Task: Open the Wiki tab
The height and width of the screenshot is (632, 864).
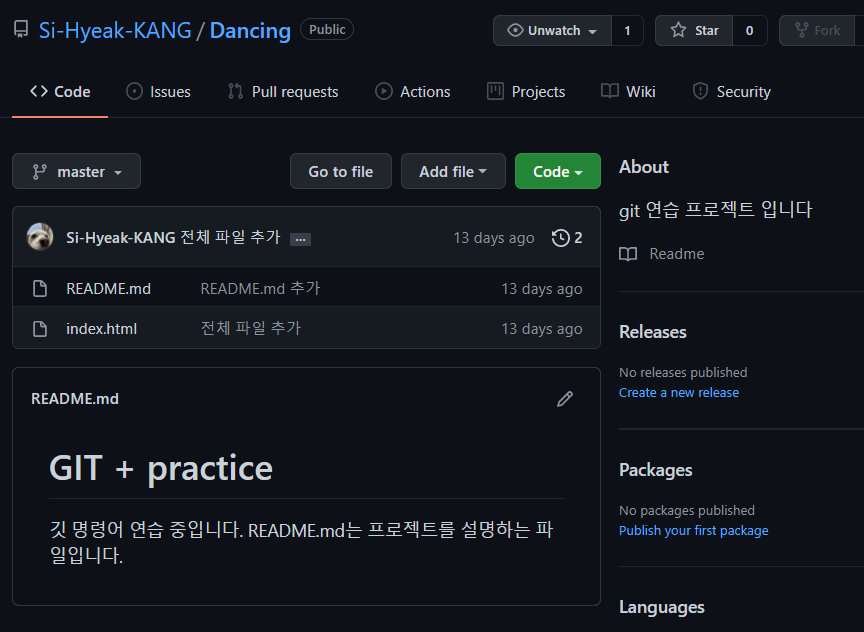Action: [x=628, y=91]
